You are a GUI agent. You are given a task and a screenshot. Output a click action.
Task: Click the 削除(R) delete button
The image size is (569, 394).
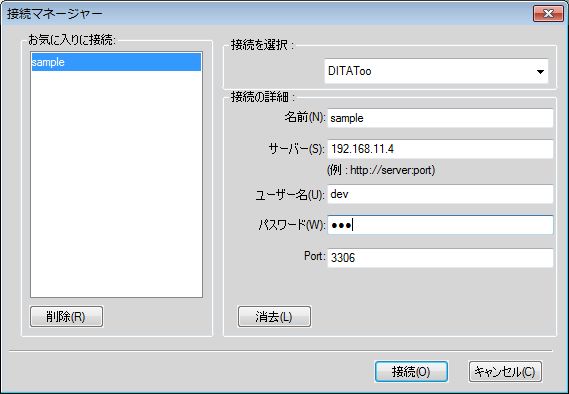tap(66, 317)
